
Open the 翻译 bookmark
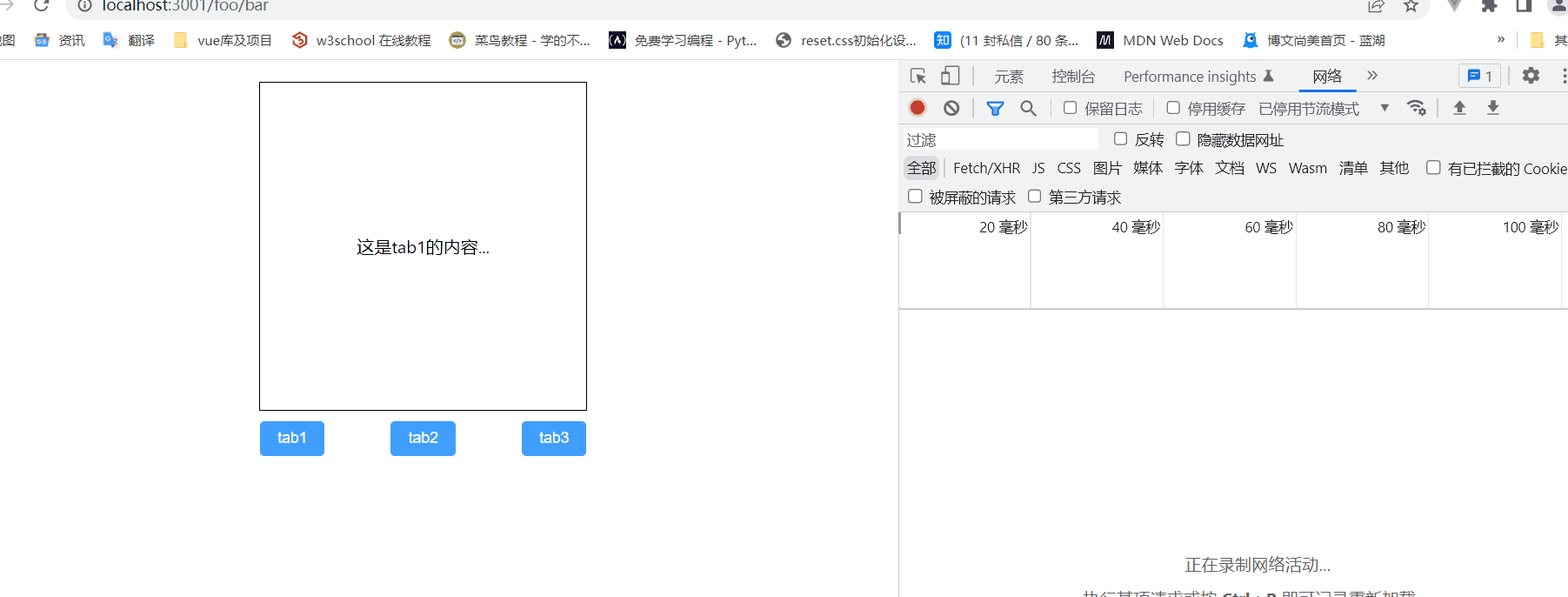(x=129, y=40)
